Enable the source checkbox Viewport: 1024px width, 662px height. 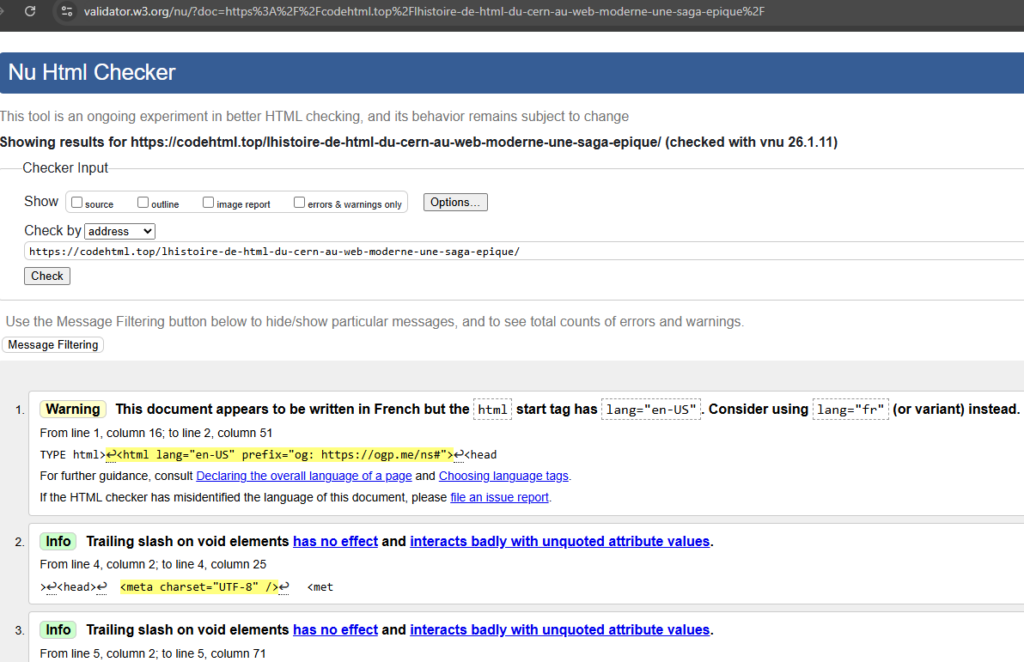76,202
